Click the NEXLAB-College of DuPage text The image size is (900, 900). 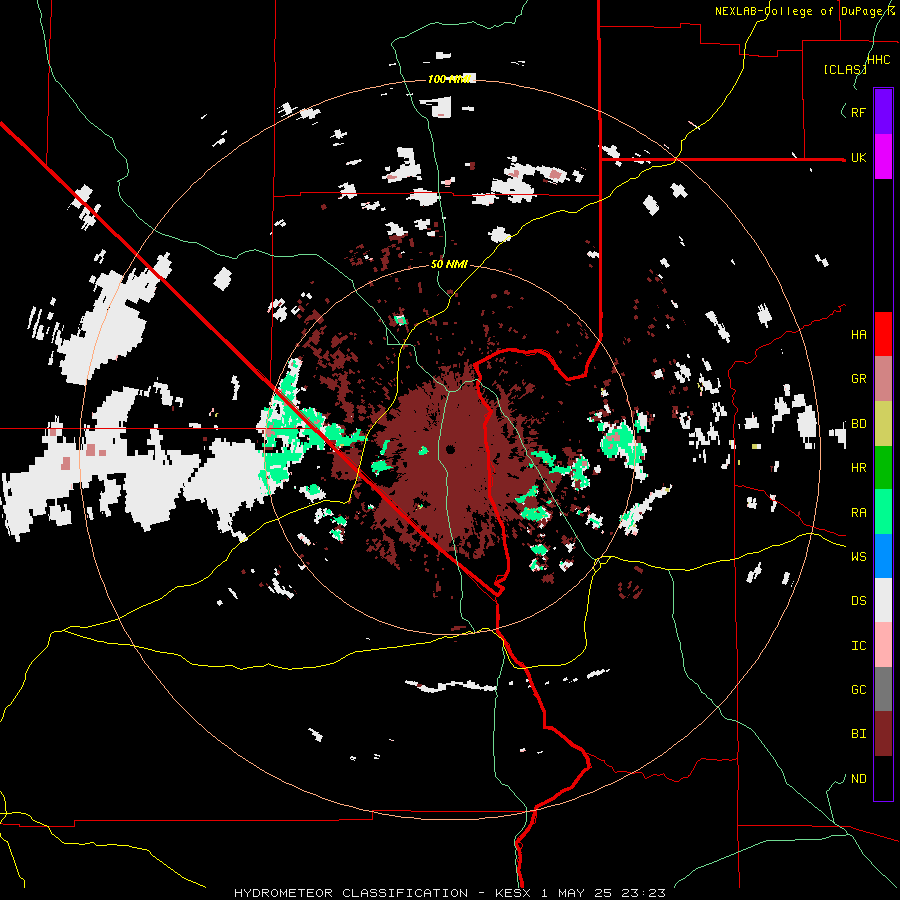tap(801, 11)
